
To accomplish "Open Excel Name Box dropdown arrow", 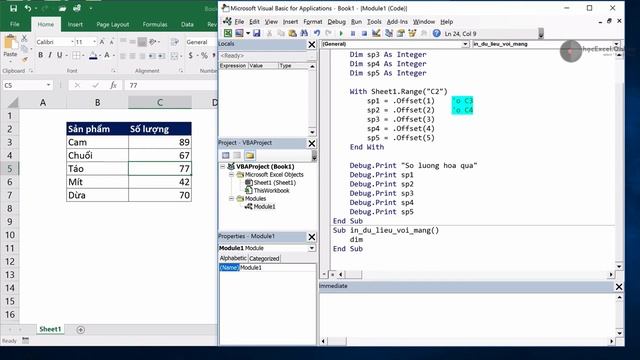I will pyautogui.click(x=49, y=85).
